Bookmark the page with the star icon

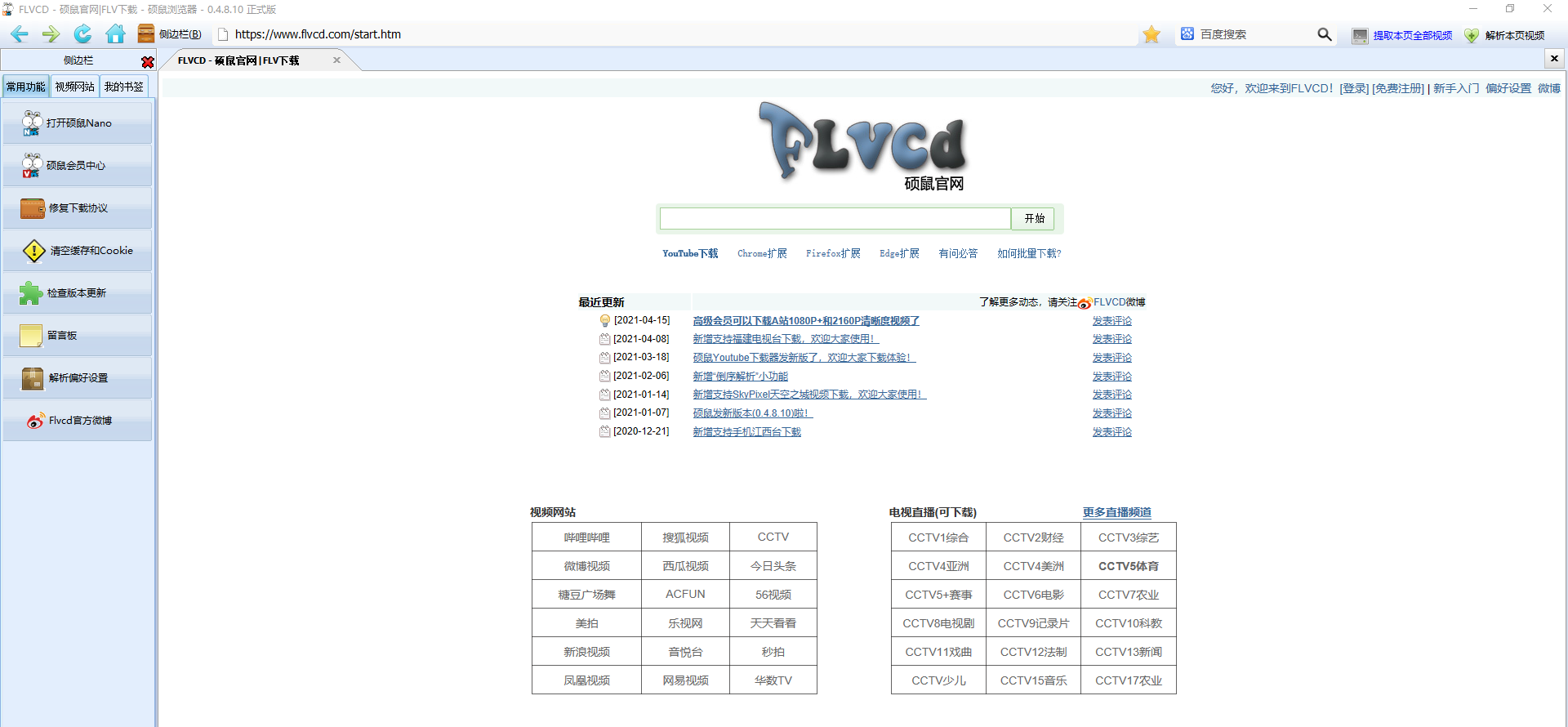pyautogui.click(x=1151, y=34)
